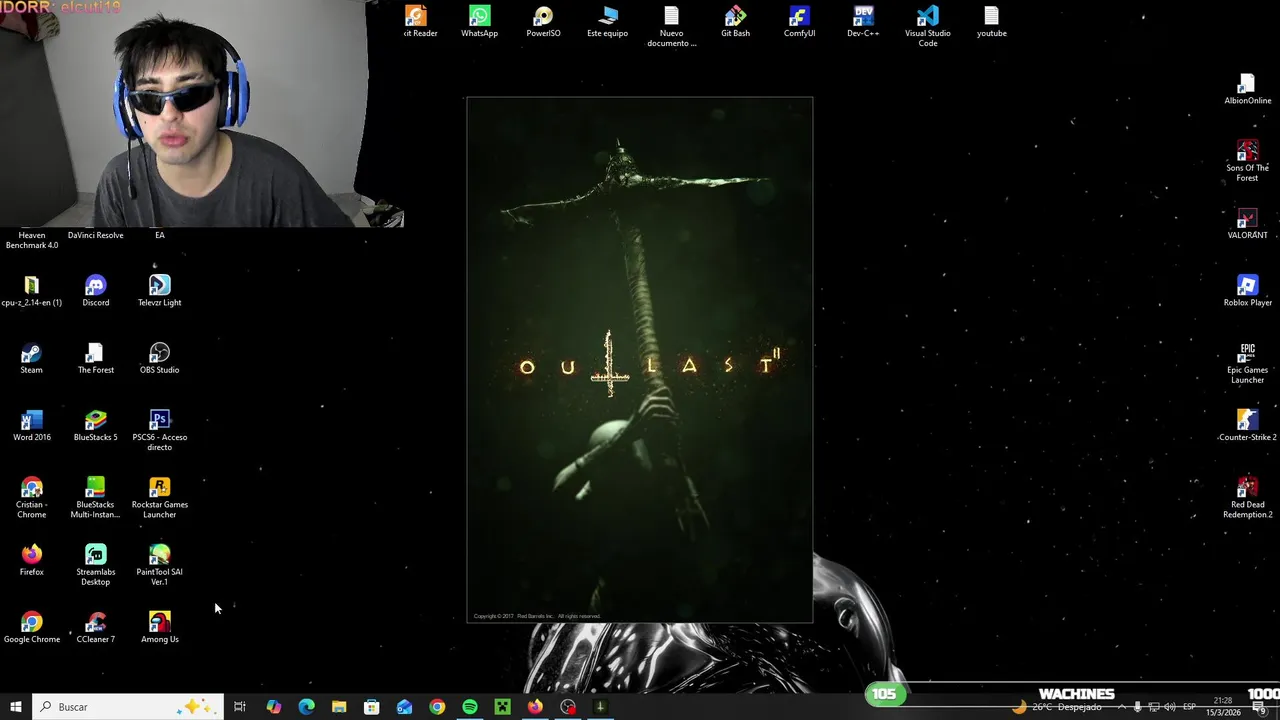Open Microsoft Edge from the taskbar
Viewport: 1280px width, 720px height.
pyautogui.click(x=306, y=707)
